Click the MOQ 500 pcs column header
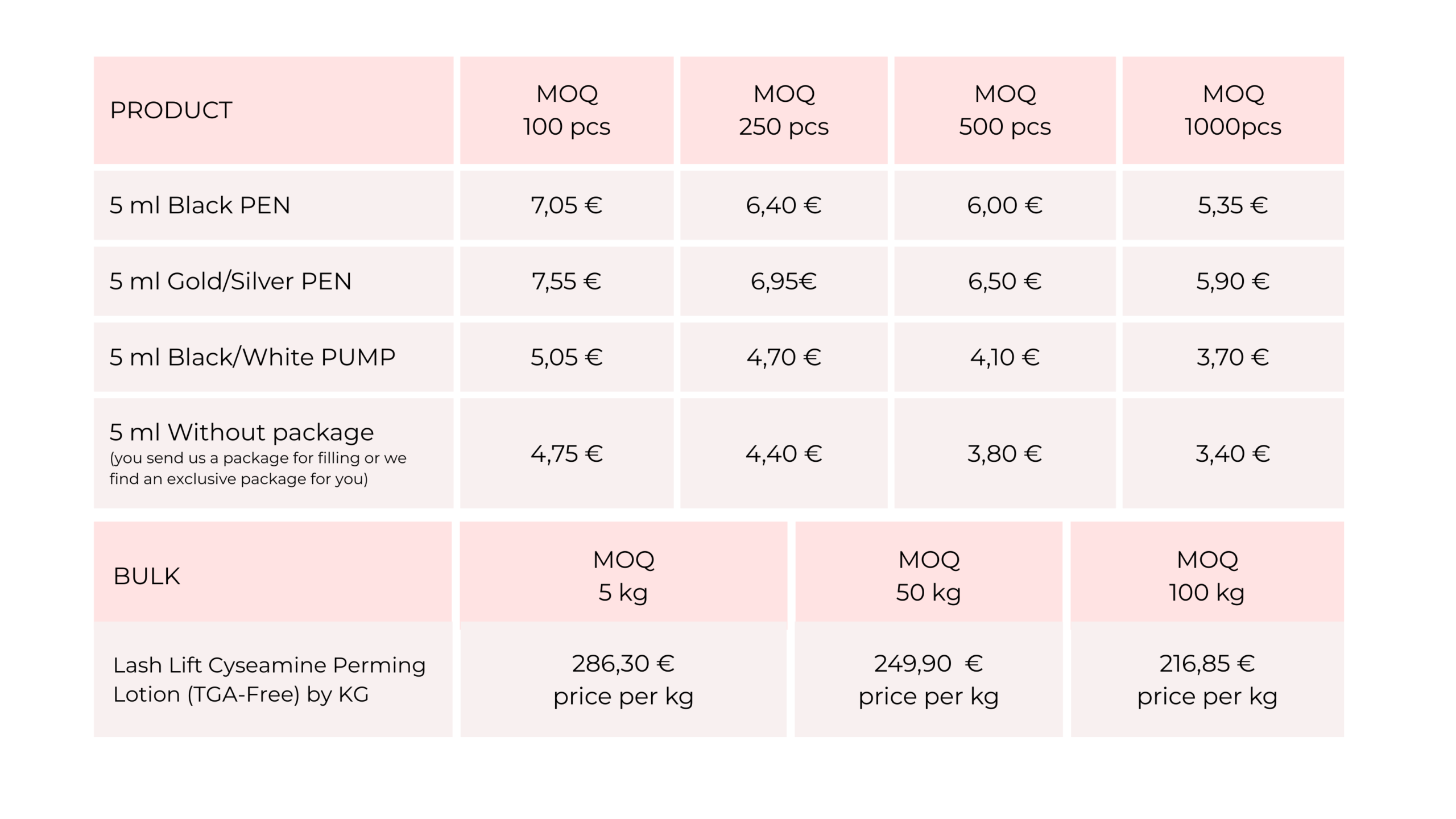The image size is (1456, 819). click(x=1005, y=110)
